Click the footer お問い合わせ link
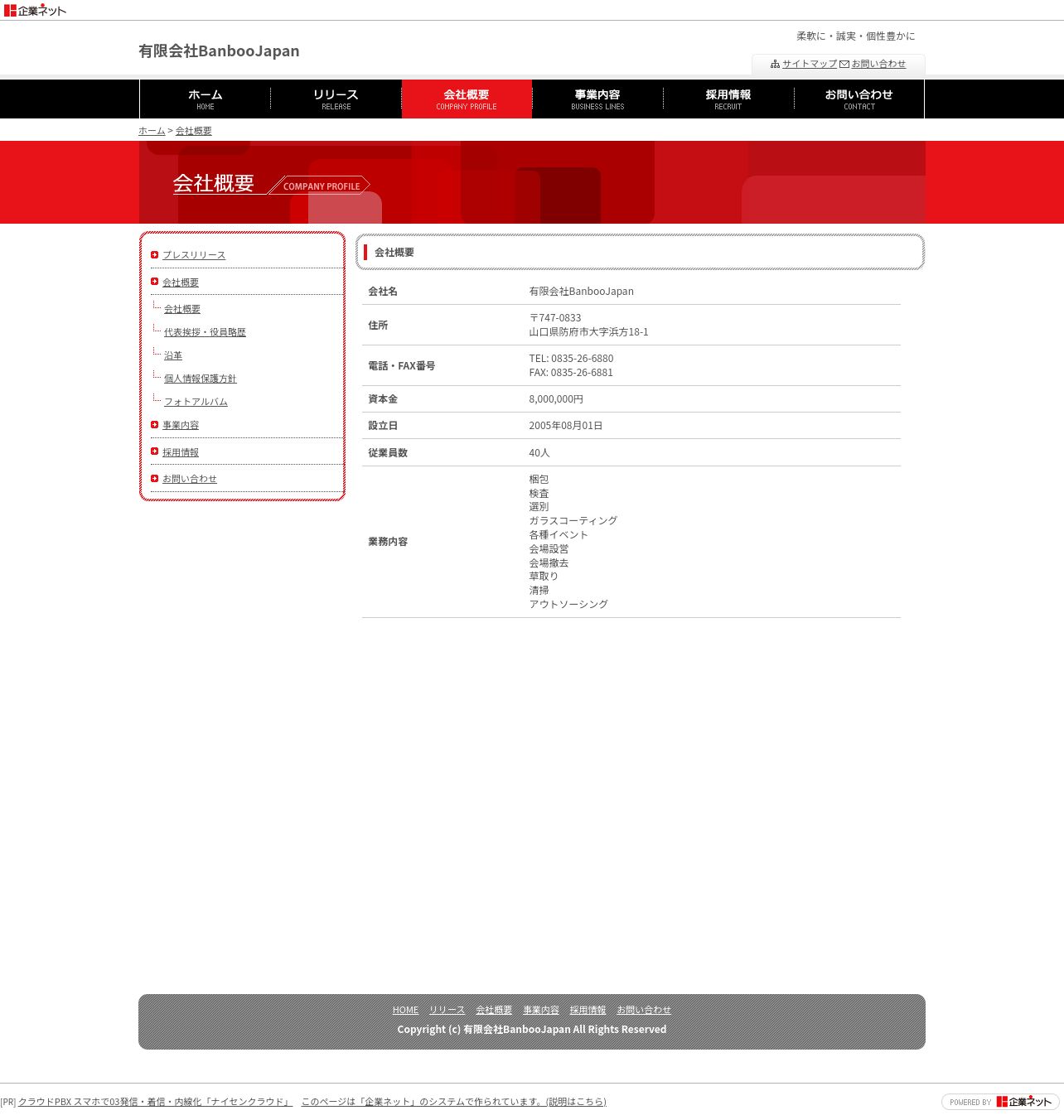This screenshot has height=1120, width=1064. (x=644, y=1010)
